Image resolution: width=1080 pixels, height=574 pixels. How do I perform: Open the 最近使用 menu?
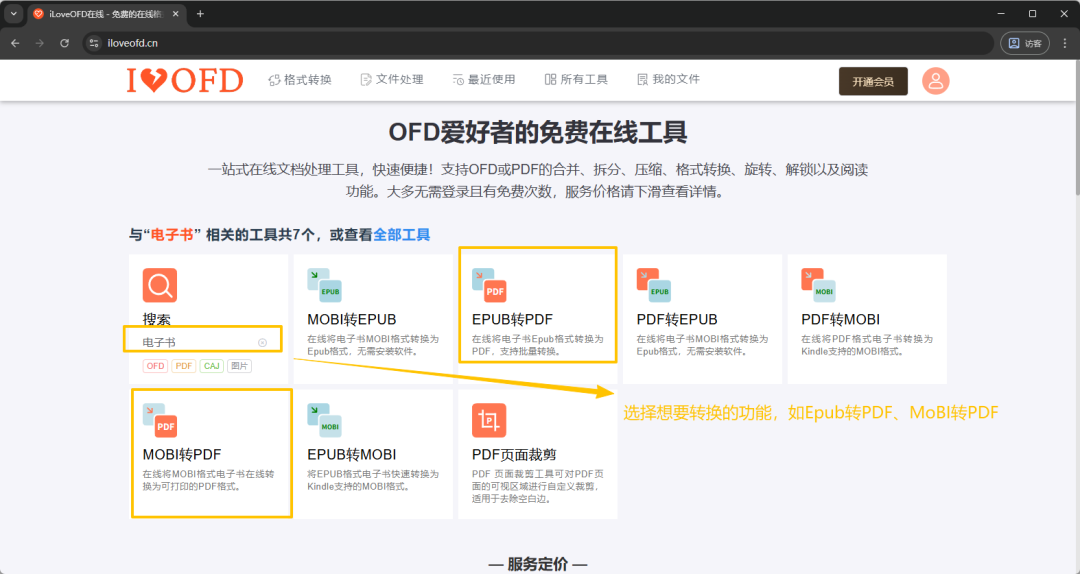[484, 80]
